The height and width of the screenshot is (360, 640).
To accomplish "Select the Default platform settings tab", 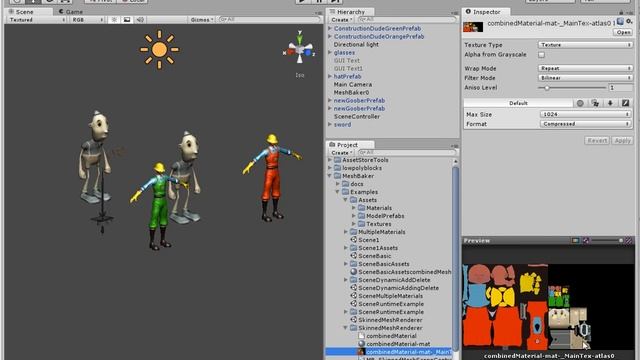I will coord(518,103).
